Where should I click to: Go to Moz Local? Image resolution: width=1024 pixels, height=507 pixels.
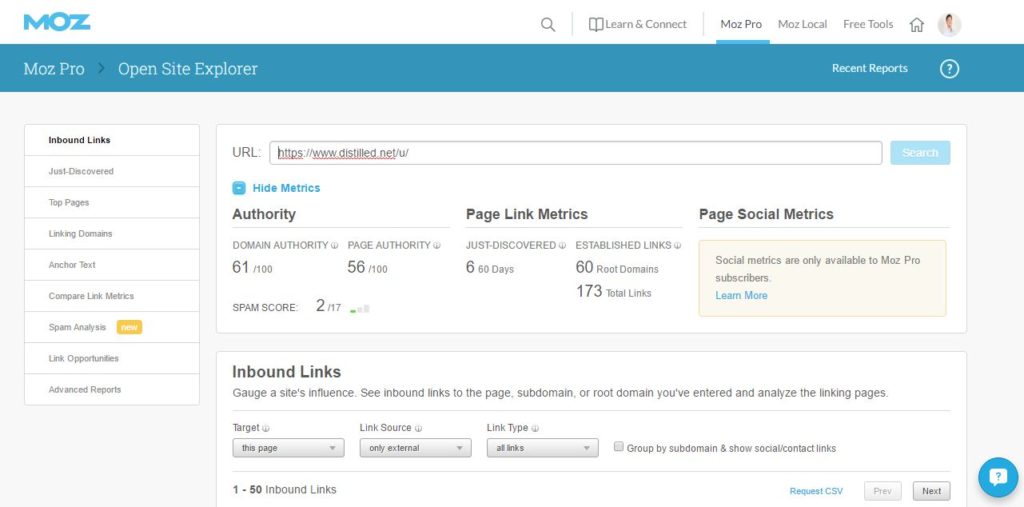[802, 25]
